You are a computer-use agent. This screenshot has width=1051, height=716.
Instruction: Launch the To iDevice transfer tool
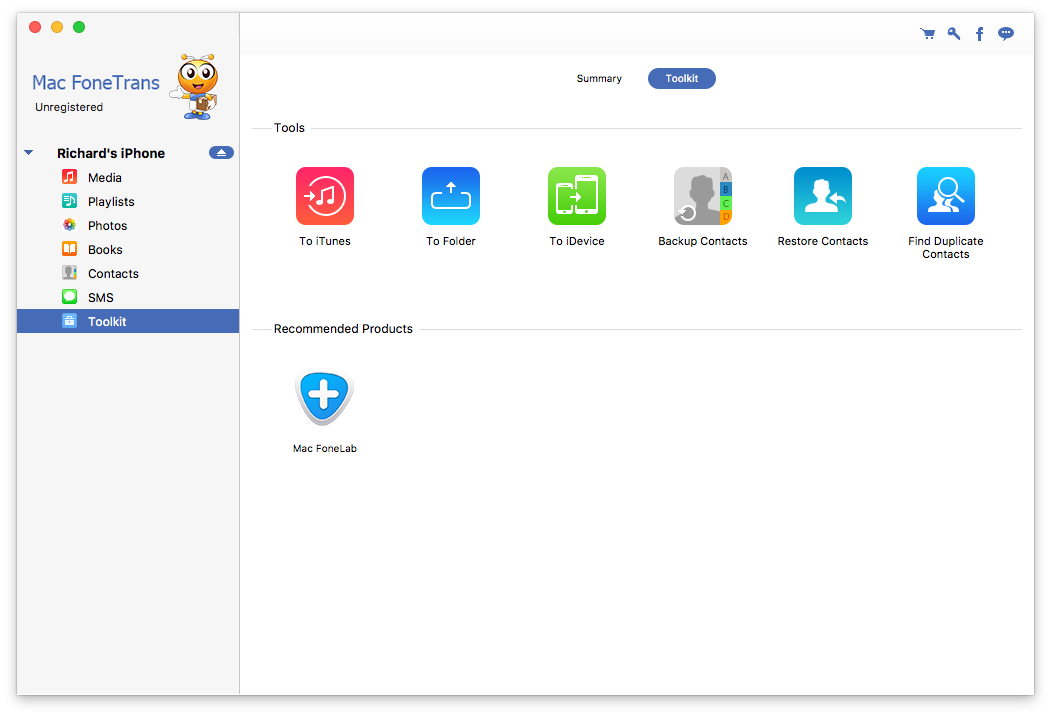[x=576, y=196]
